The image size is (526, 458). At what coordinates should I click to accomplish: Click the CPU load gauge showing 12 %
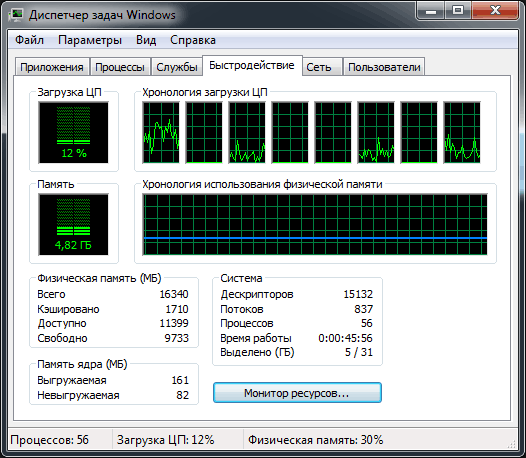[x=73, y=133]
